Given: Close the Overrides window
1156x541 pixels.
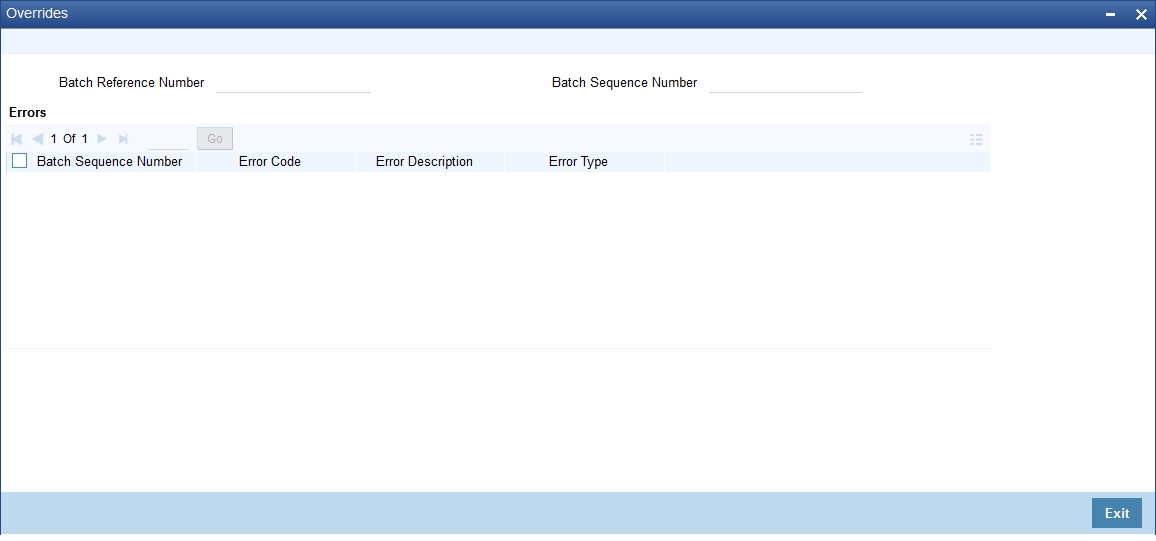Looking at the screenshot, I should coord(1140,15).
